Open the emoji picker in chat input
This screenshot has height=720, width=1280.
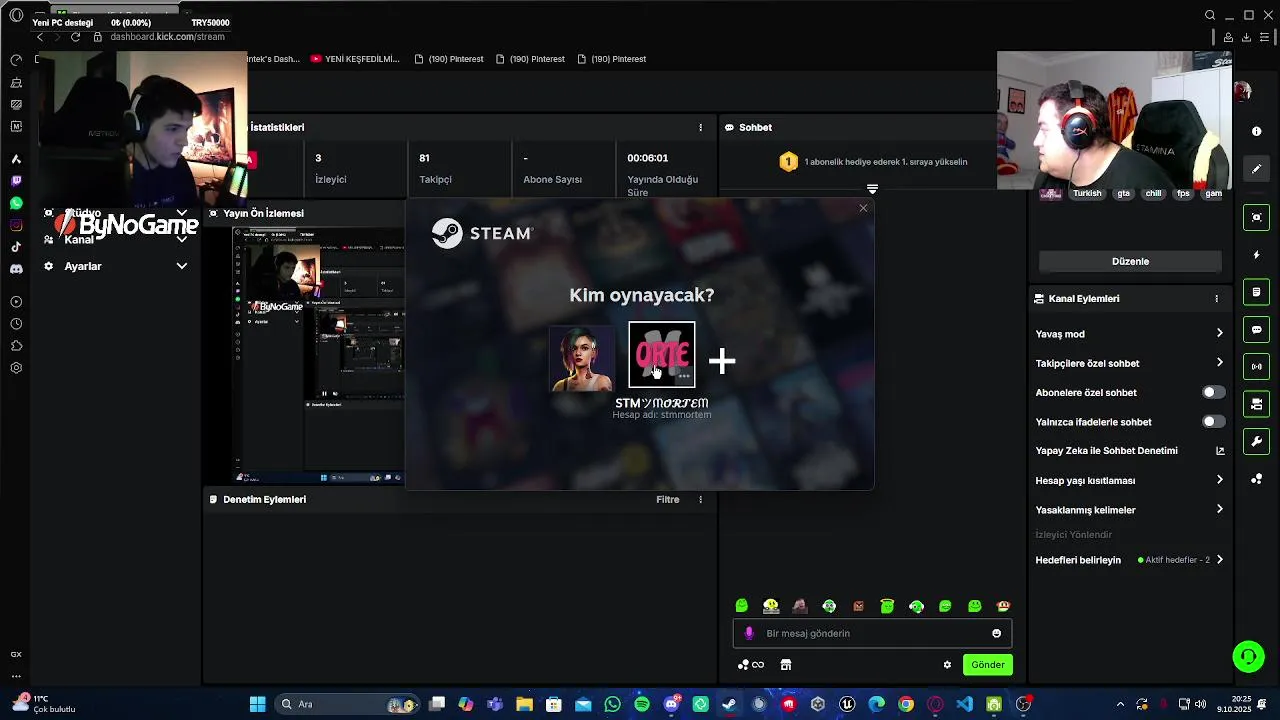tap(996, 633)
